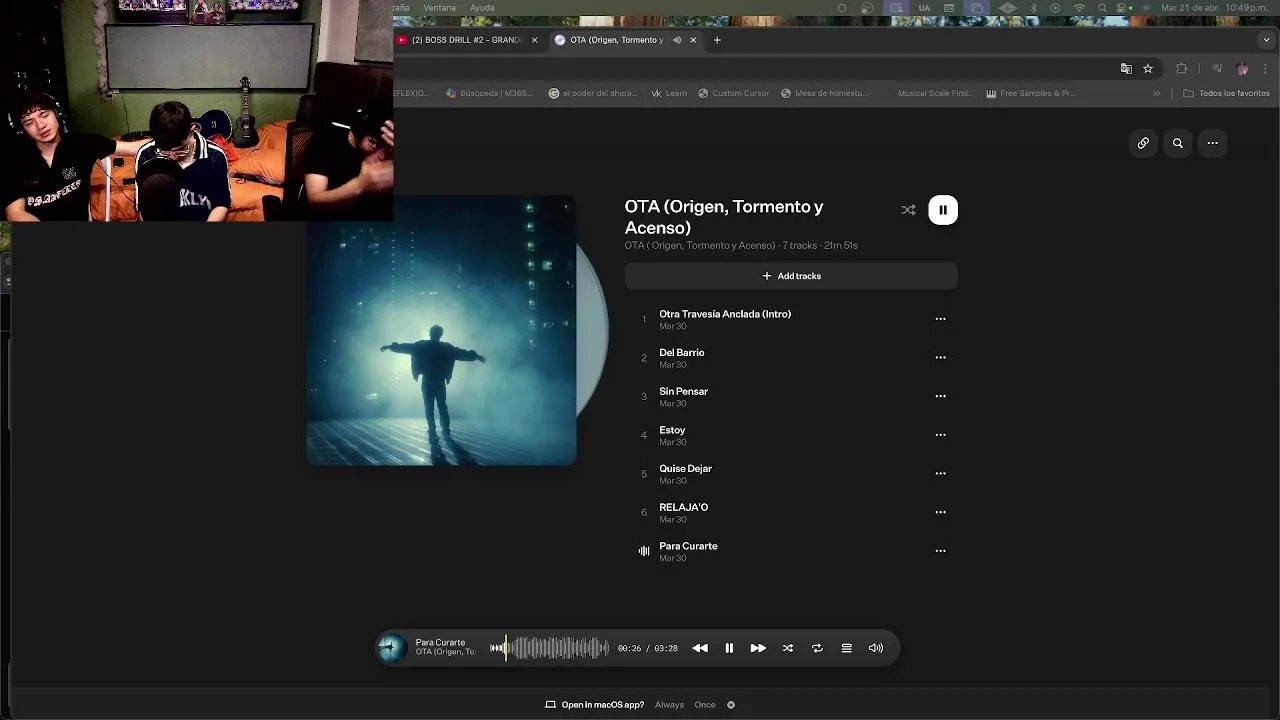Expand the hidden bookmarks overflow chevron

click(x=1157, y=93)
